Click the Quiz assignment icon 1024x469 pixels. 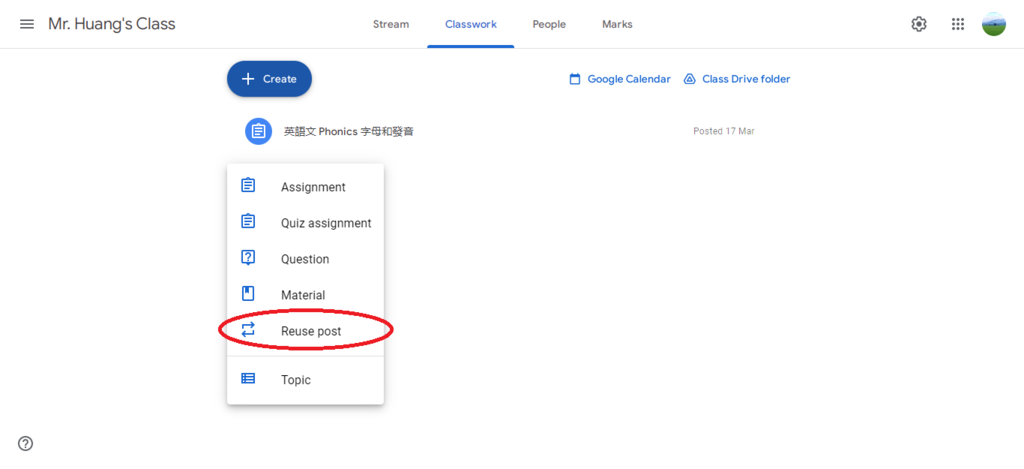coord(248,221)
